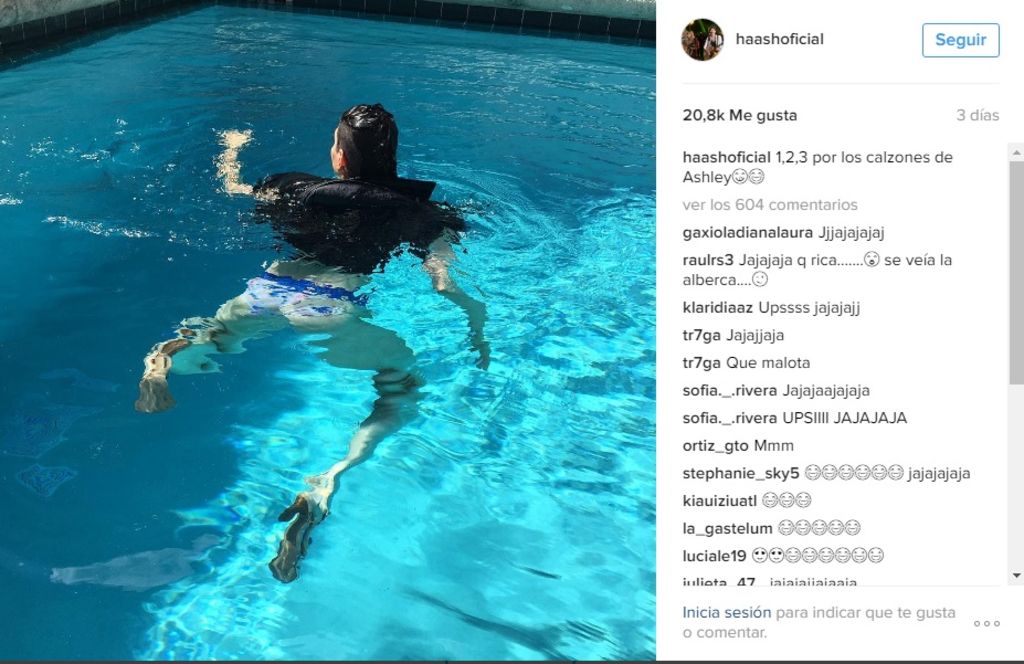Screen dimensions: 1024x664
Task: Click the comments scrollbar thumb
Action: tap(1016, 272)
